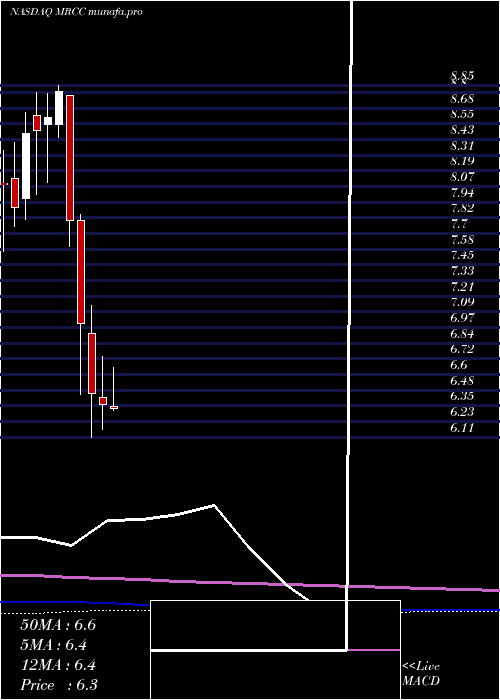
Task: Select the 6.11 price axis label
Action: point(462,428)
